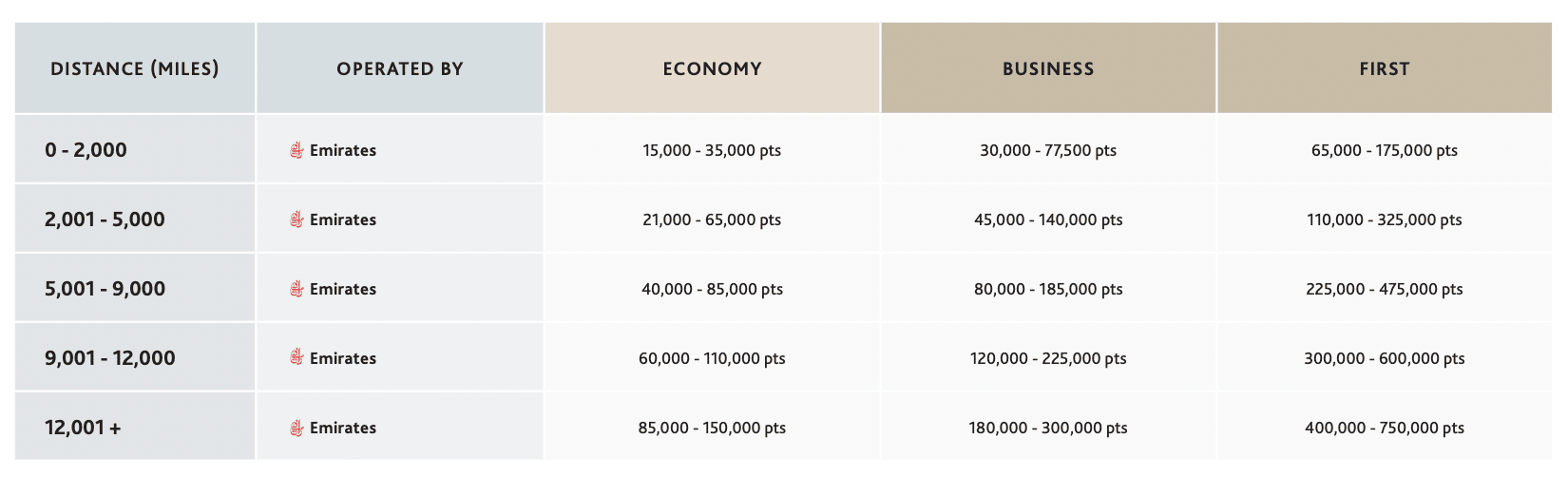Image resolution: width=1568 pixels, height=477 pixels.
Task: Click the Emirates logo in the 2,001 - 5,000 row
Action: (x=296, y=219)
